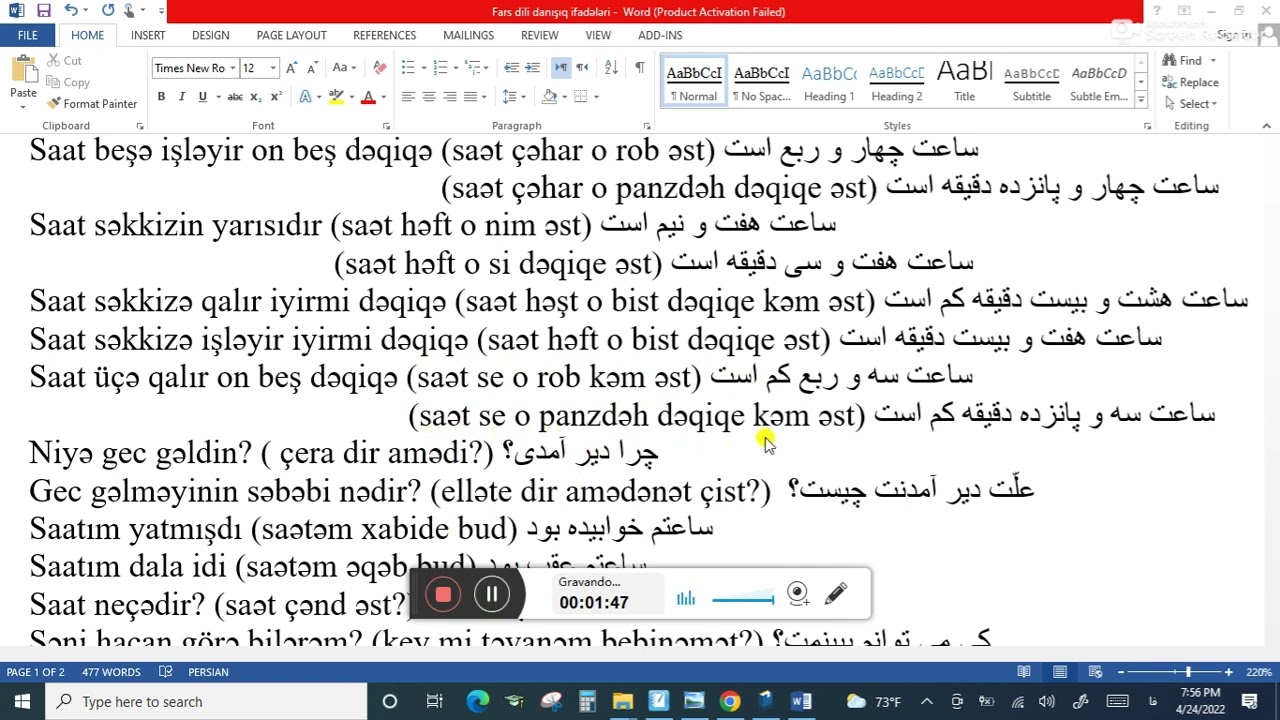This screenshot has height=720, width=1280.
Task: Open the font size dropdown
Action: pos(273,68)
